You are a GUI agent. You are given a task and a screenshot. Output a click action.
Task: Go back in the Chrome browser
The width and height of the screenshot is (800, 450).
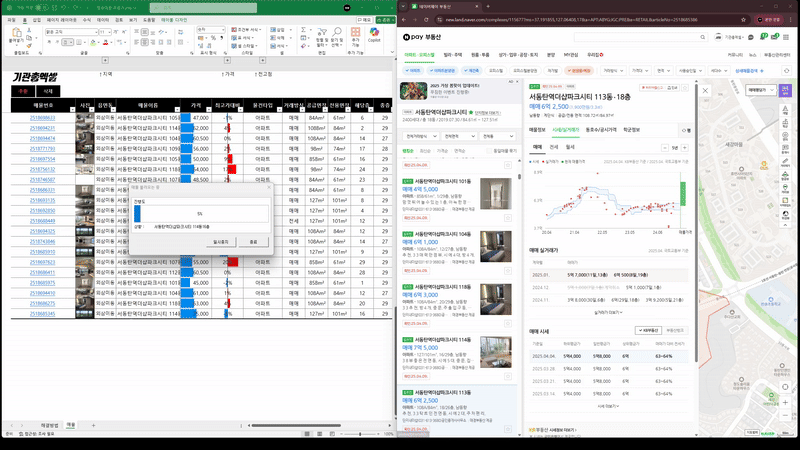click(404, 19)
